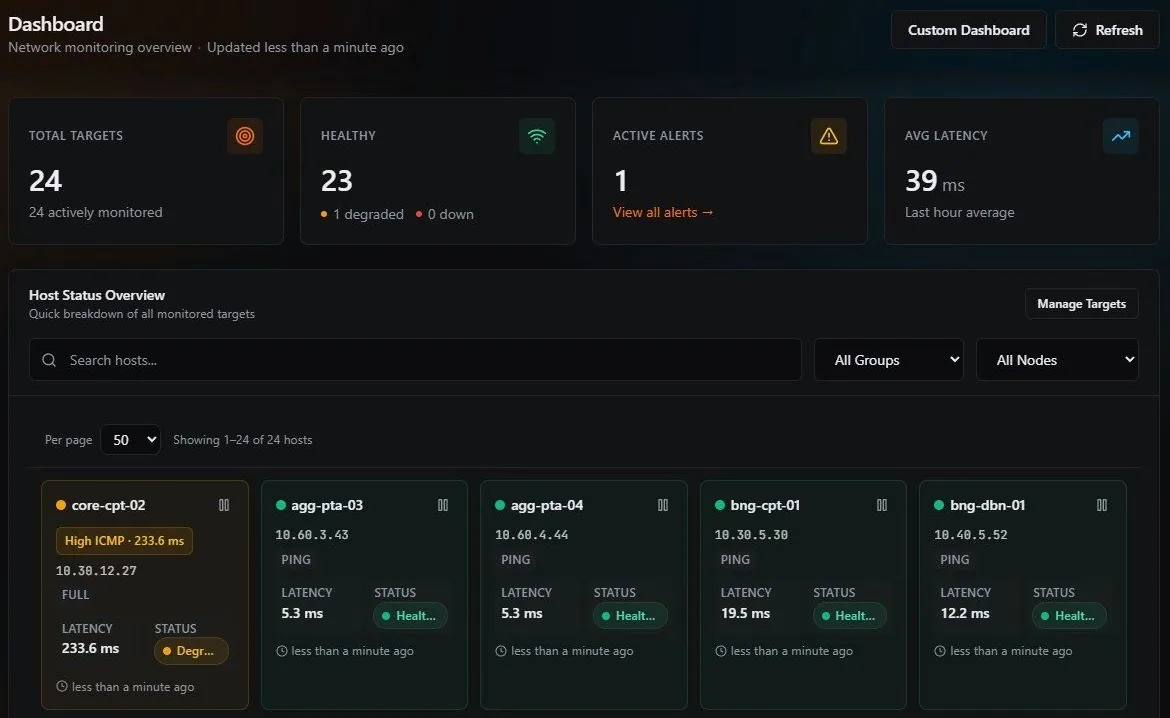The height and width of the screenshot is (718, 1170).
Task: Open the core-cpt-02 host name
Action: [x=108, y=505]
